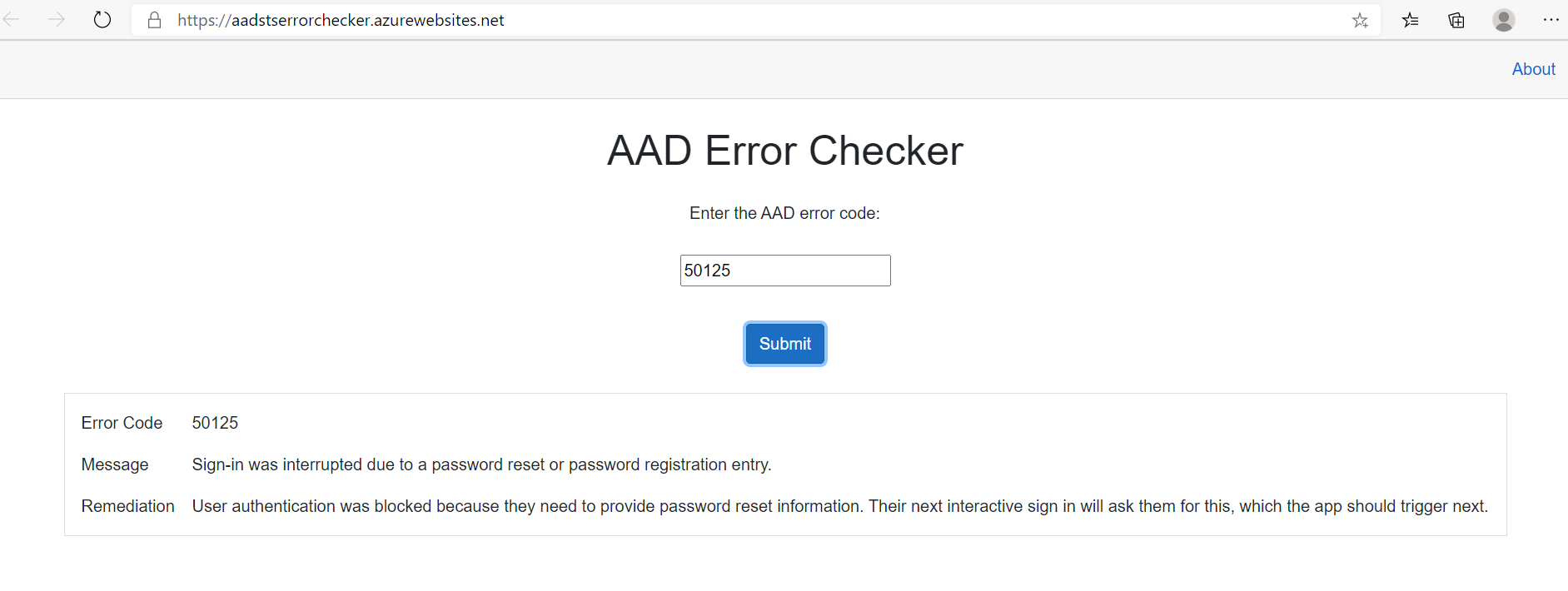Click the browser back arrow
1568x591 pixels.
[x=12, y=20]
